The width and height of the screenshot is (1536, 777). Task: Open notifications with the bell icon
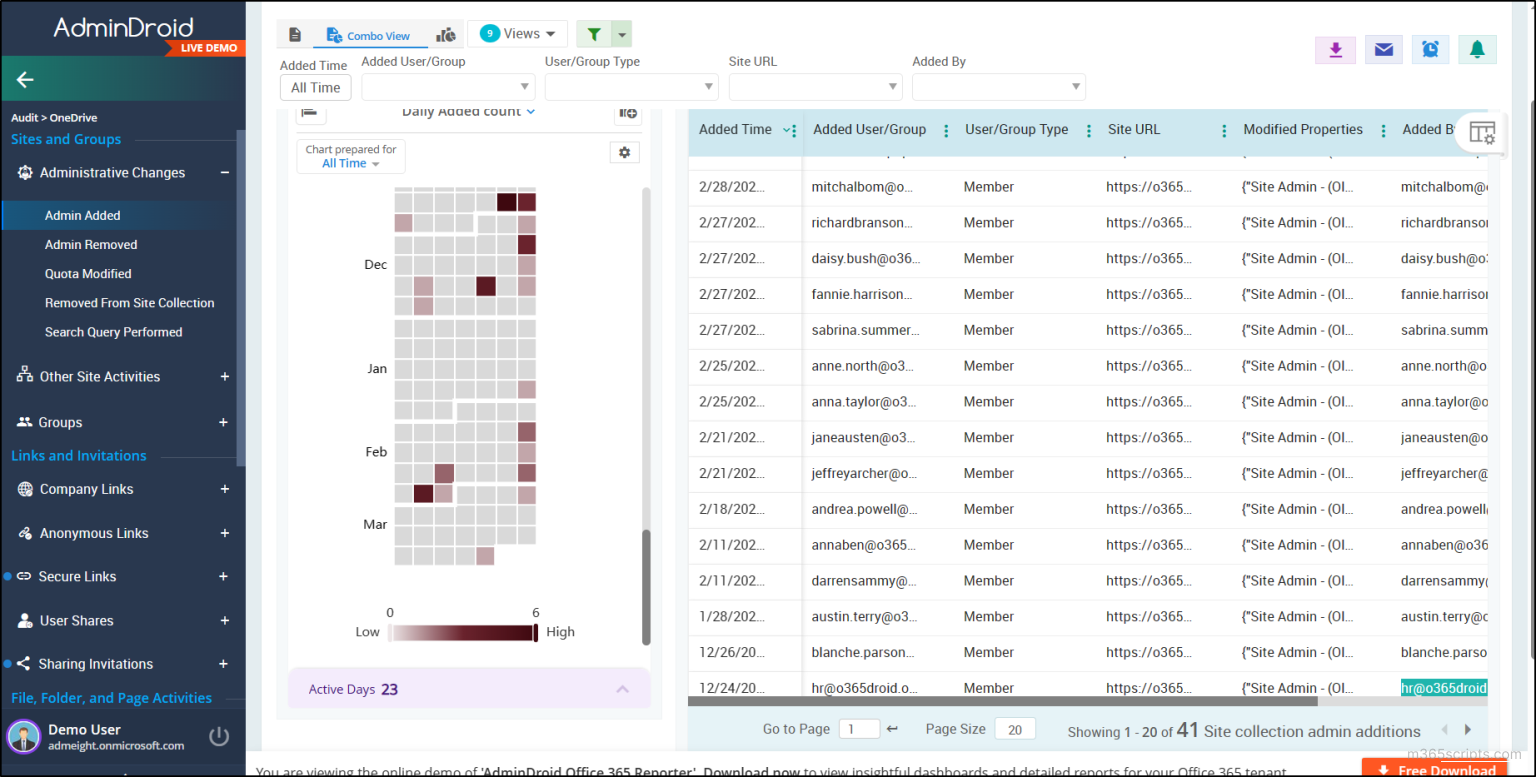(x=1477, y=48)
